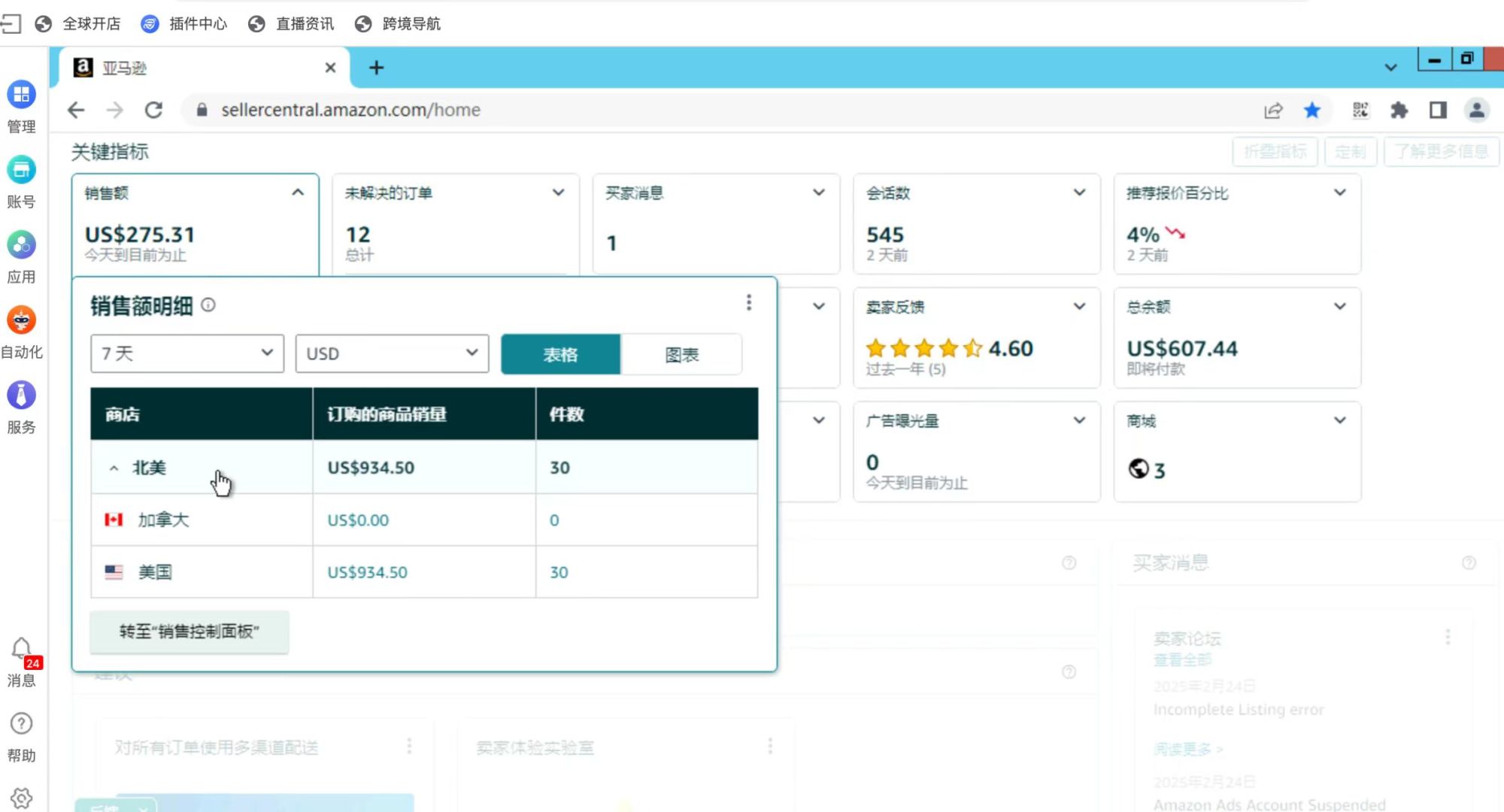Screen dimensions: 1504x812
Task: Switch to the 图表 view tab
Action: click(681, 354)
